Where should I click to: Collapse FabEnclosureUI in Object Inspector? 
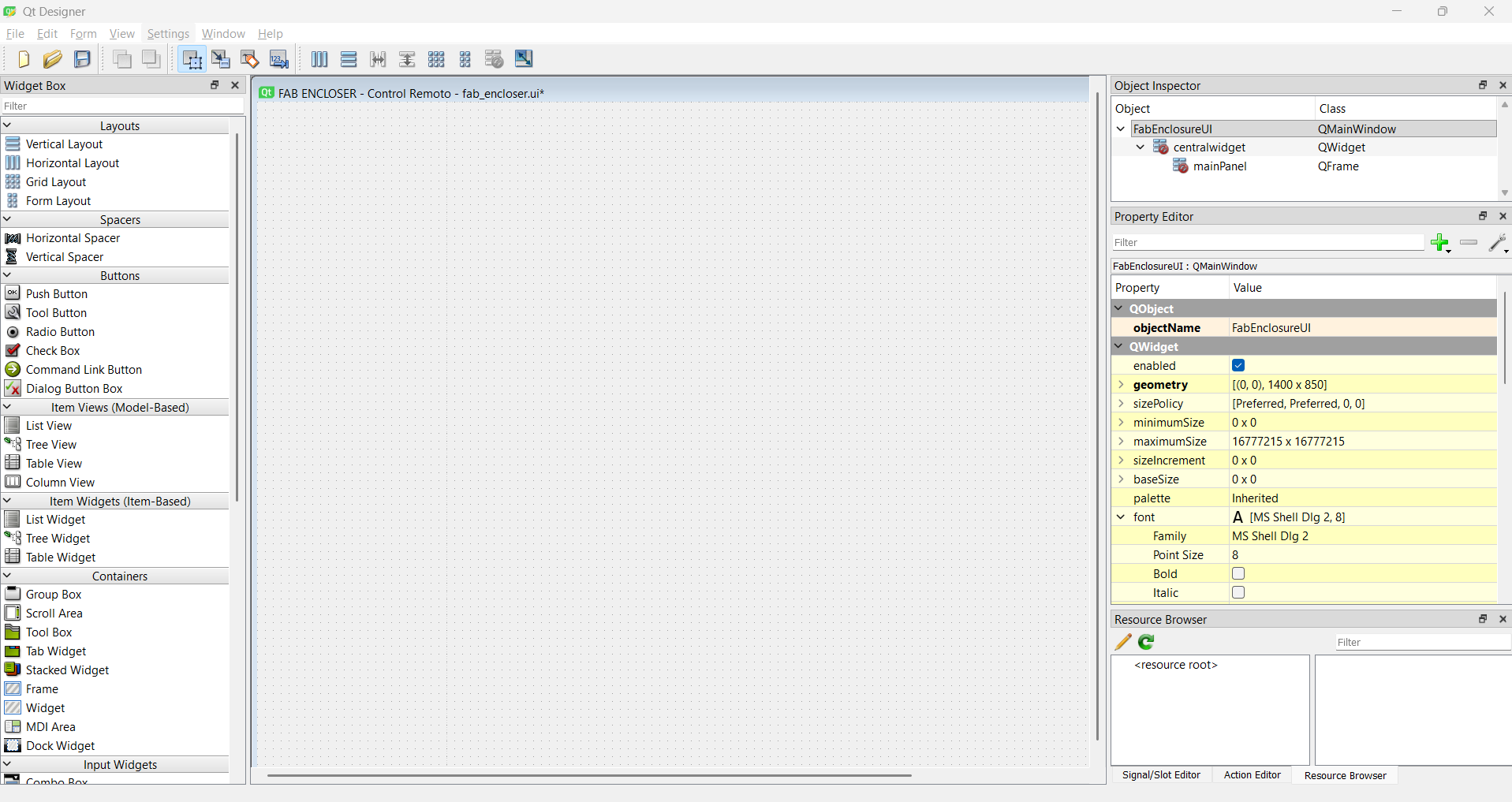pos(1121,129)
